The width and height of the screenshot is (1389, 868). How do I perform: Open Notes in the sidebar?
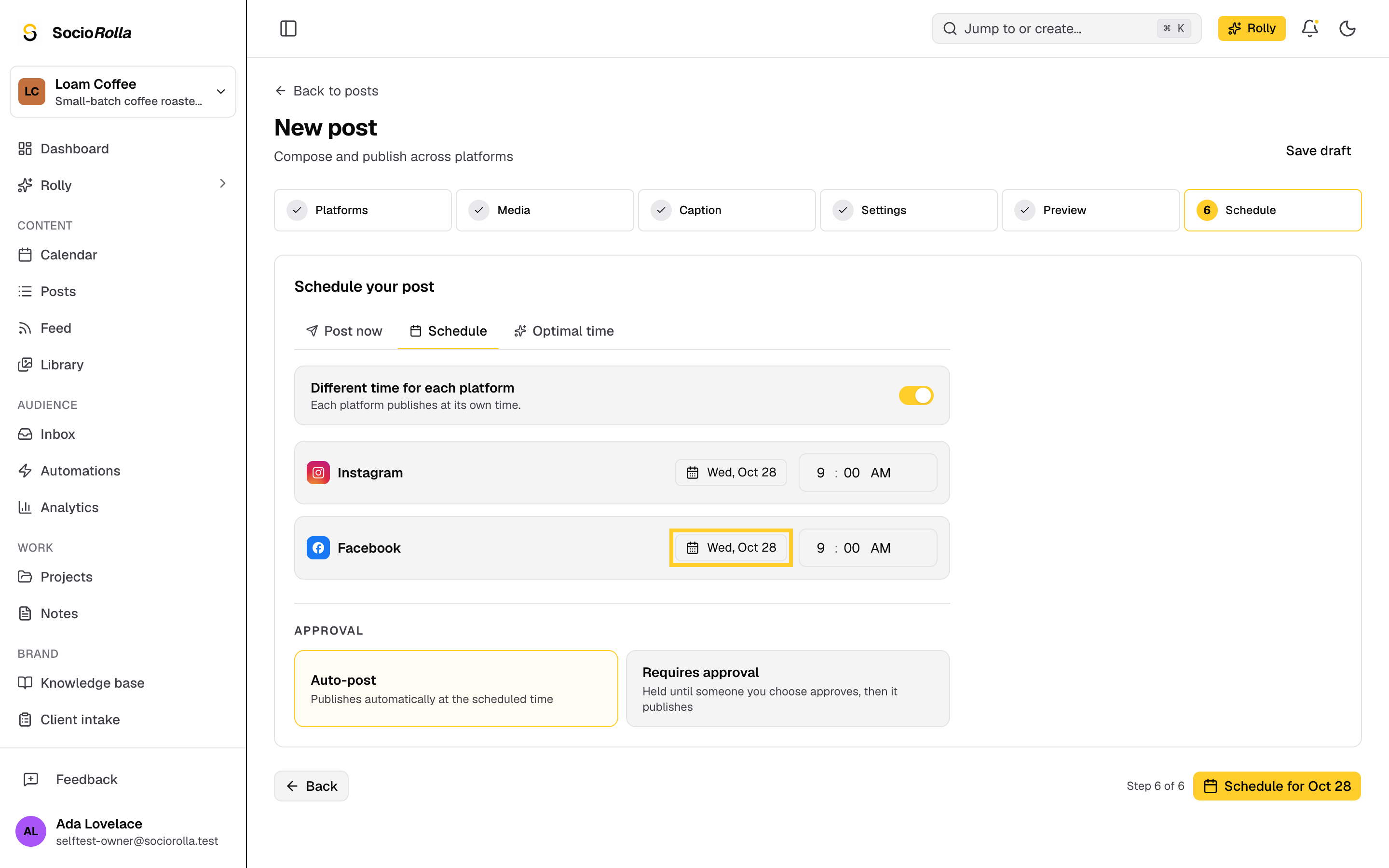123,613
